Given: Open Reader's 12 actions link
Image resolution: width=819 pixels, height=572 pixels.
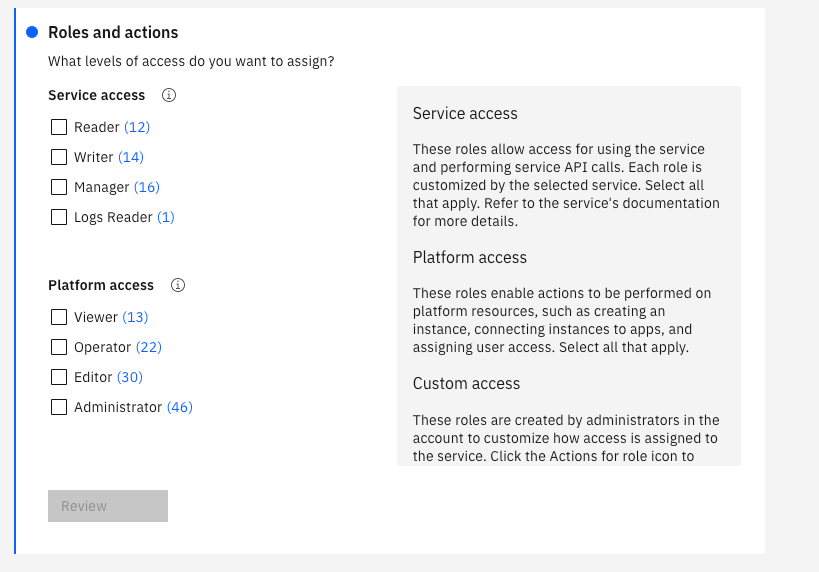Looking at the screenshot, I should pos(137,127).
